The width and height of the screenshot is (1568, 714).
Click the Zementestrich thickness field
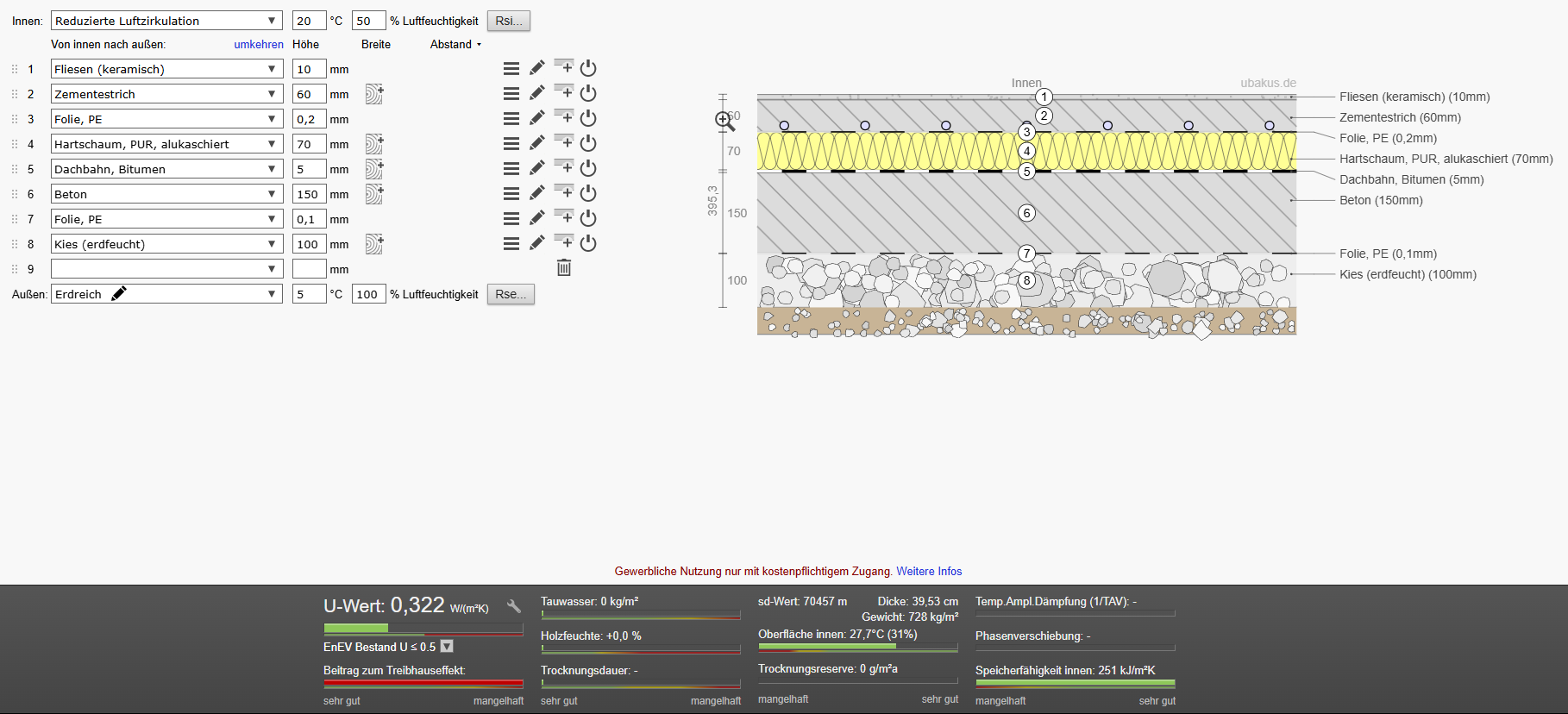(x=309, y=94)
